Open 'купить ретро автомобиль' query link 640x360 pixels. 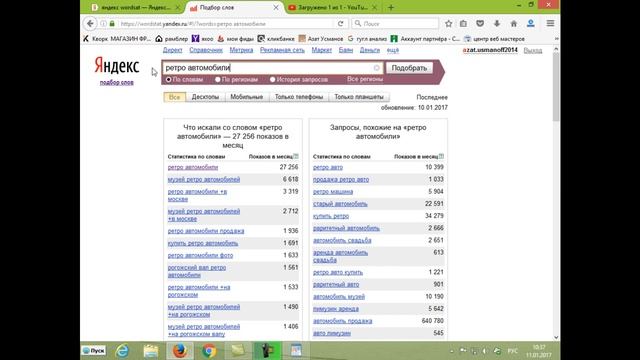(x=203, y=243)
